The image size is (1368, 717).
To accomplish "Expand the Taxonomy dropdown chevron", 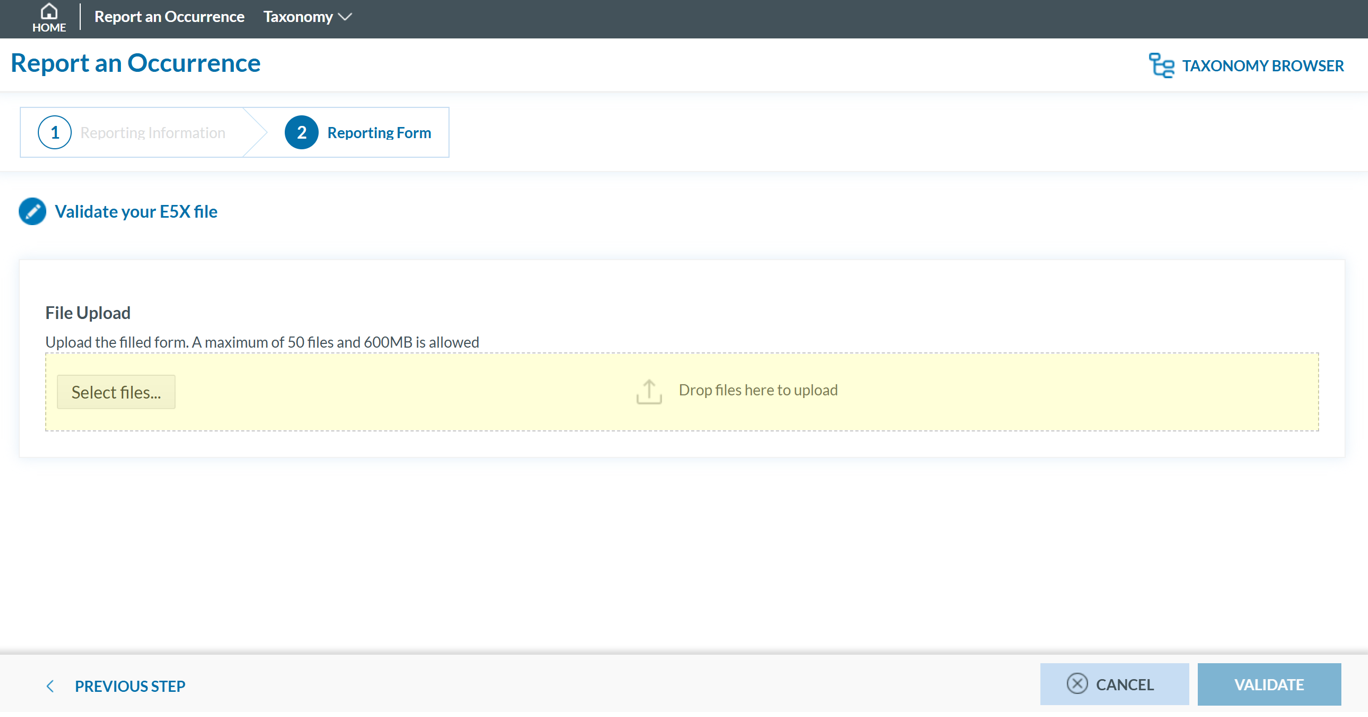I will pos(345,17).
